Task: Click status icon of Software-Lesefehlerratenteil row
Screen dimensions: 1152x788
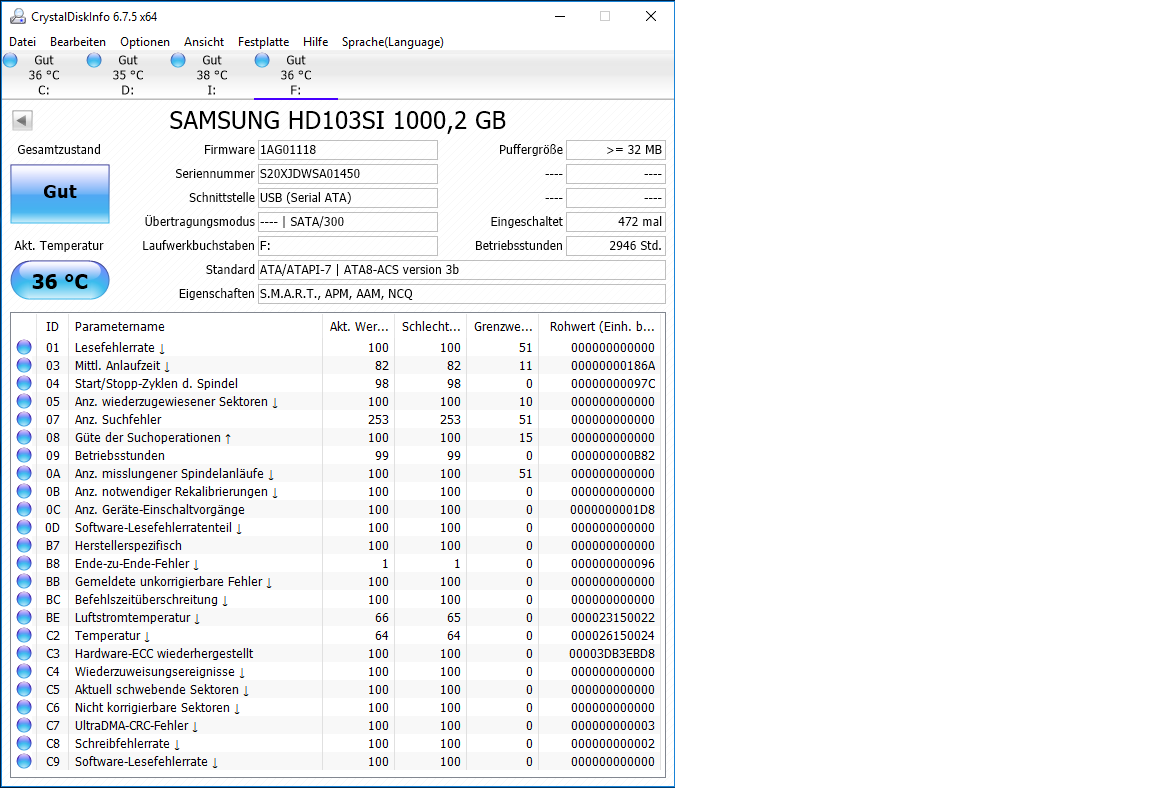Action: click(x=24, y=527)
